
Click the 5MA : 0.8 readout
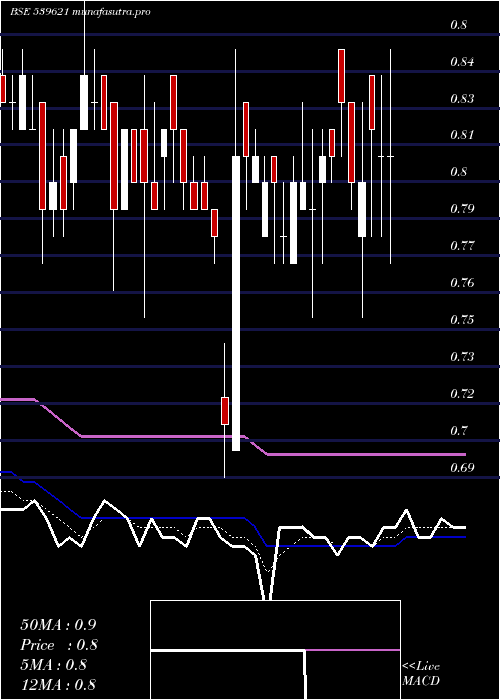(53, 665)
